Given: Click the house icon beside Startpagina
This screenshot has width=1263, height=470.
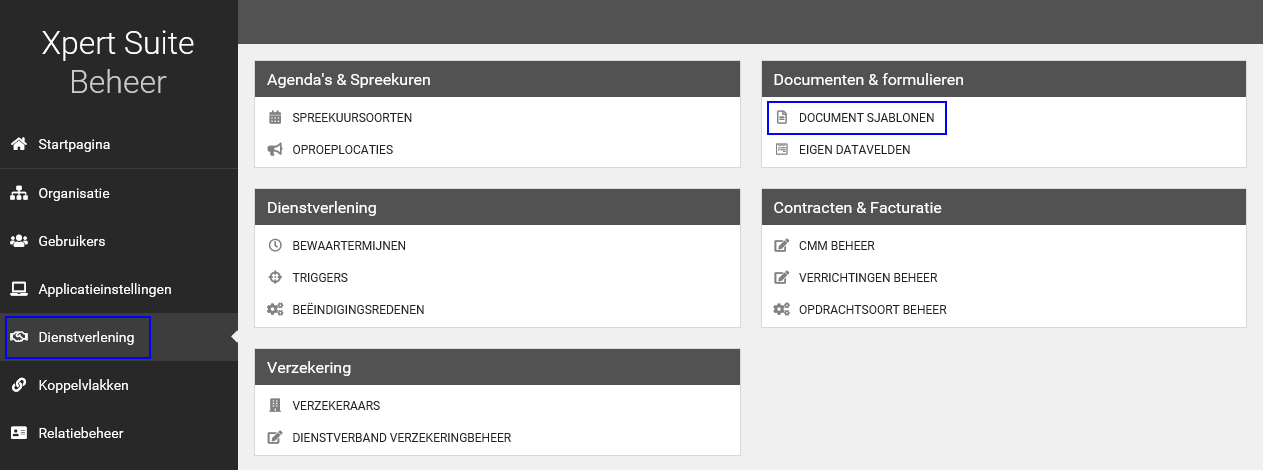Looking at the screenshot, I should pos(18,144).
